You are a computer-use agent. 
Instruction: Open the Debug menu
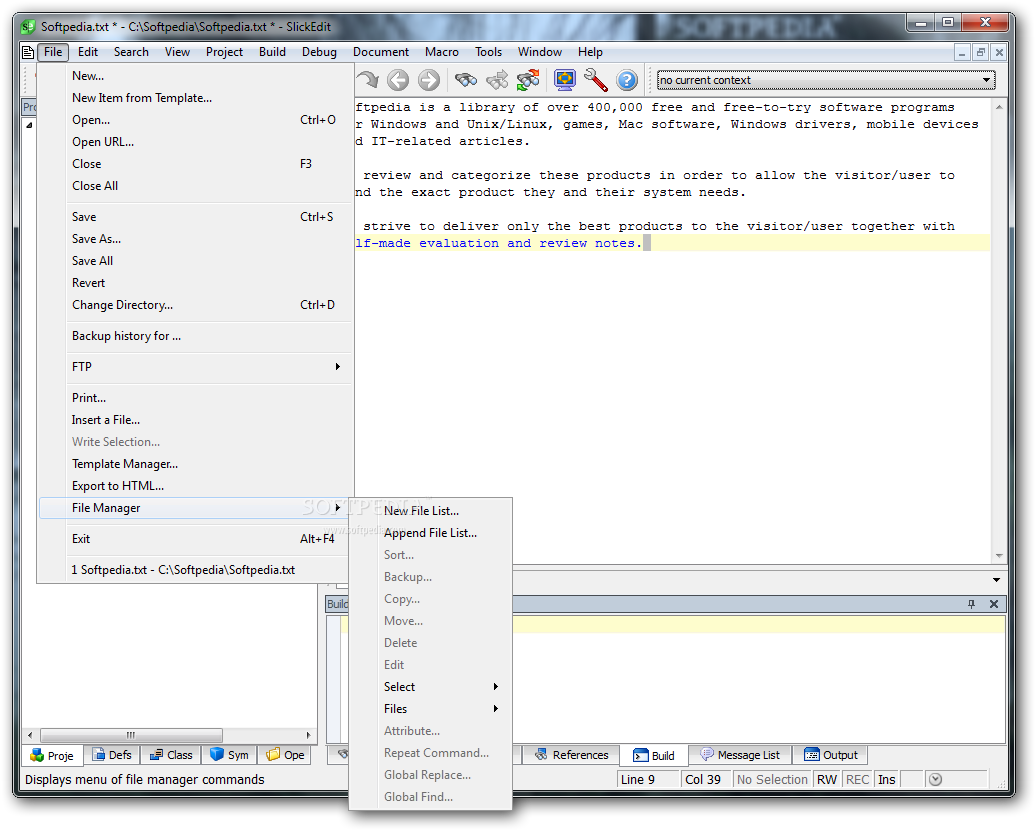tap(319, 52)
